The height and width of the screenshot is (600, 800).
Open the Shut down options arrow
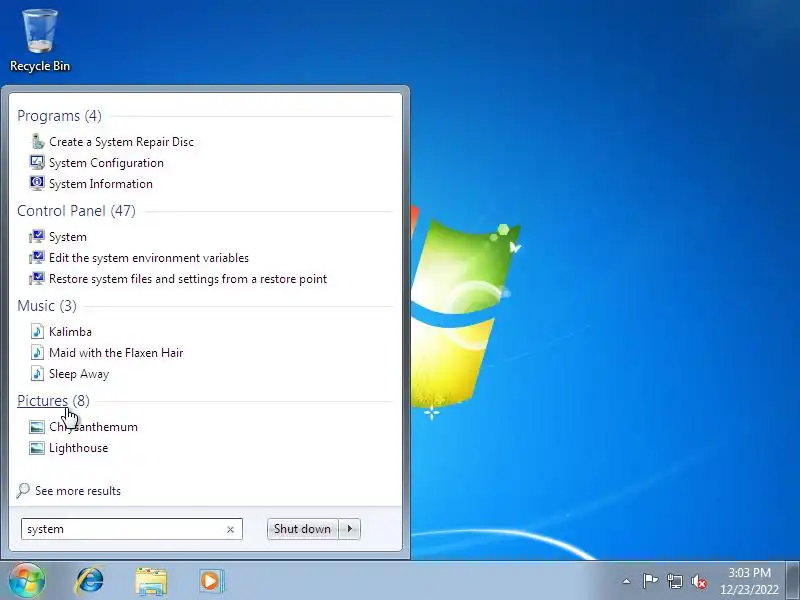pos(350,529)
